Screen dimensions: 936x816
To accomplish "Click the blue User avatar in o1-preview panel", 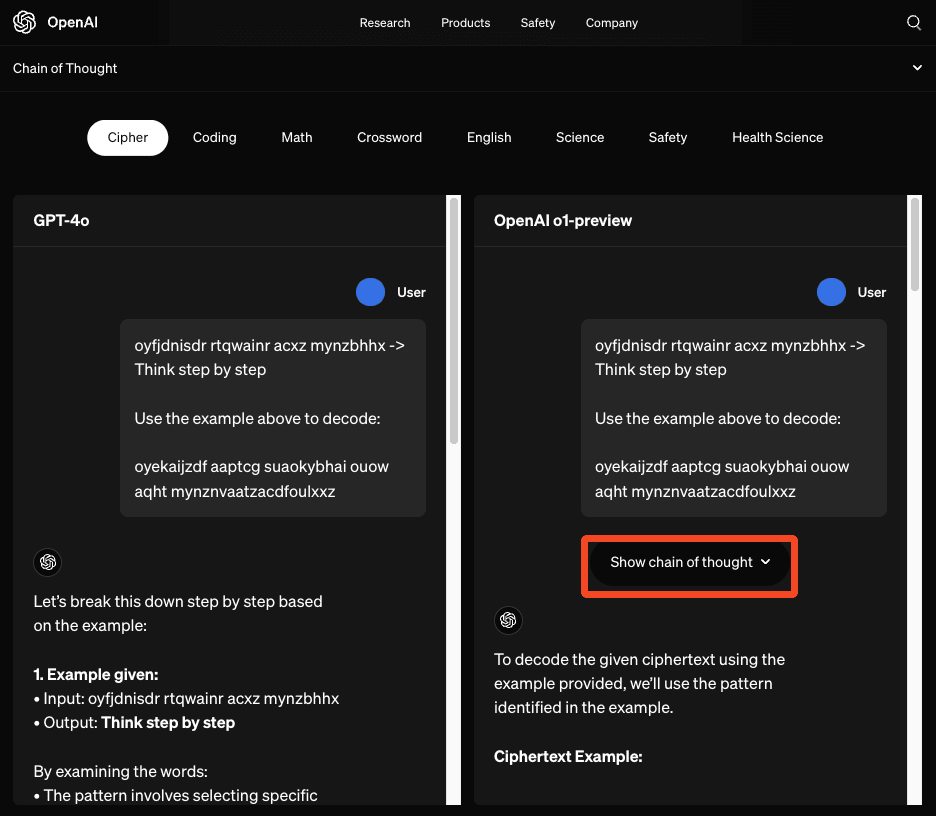I will click(831, 292).
